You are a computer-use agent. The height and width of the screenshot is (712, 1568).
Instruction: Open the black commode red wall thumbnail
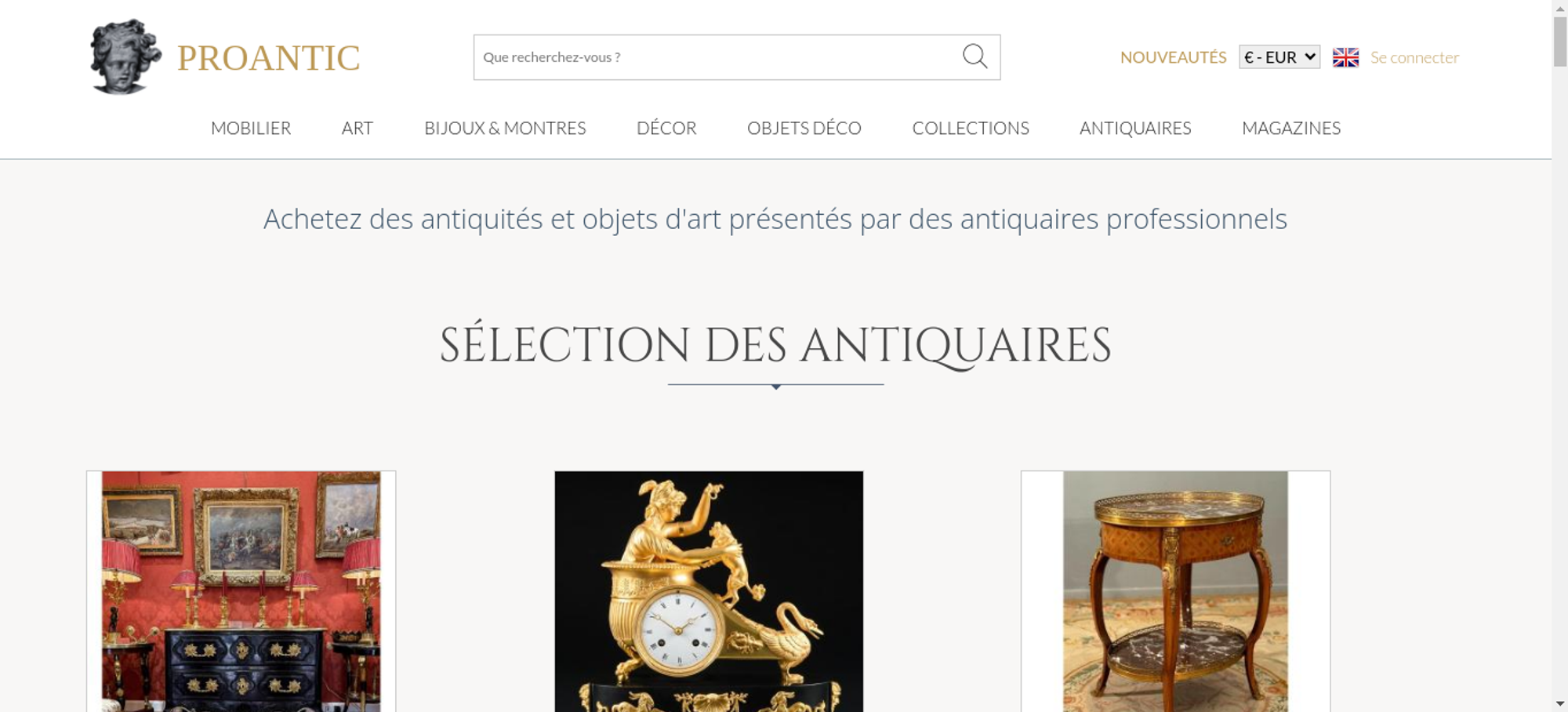[x=241, y=591]
